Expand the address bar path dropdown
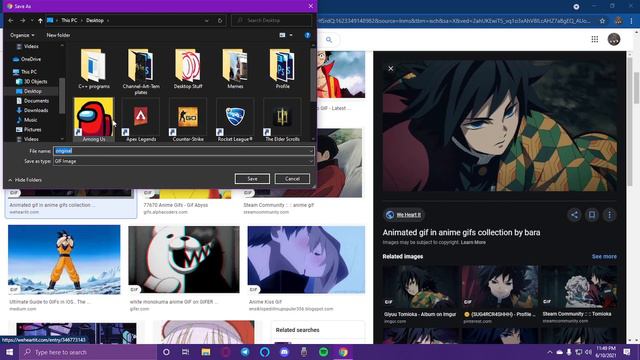This screenshot has height=360, width=640. 207,20
